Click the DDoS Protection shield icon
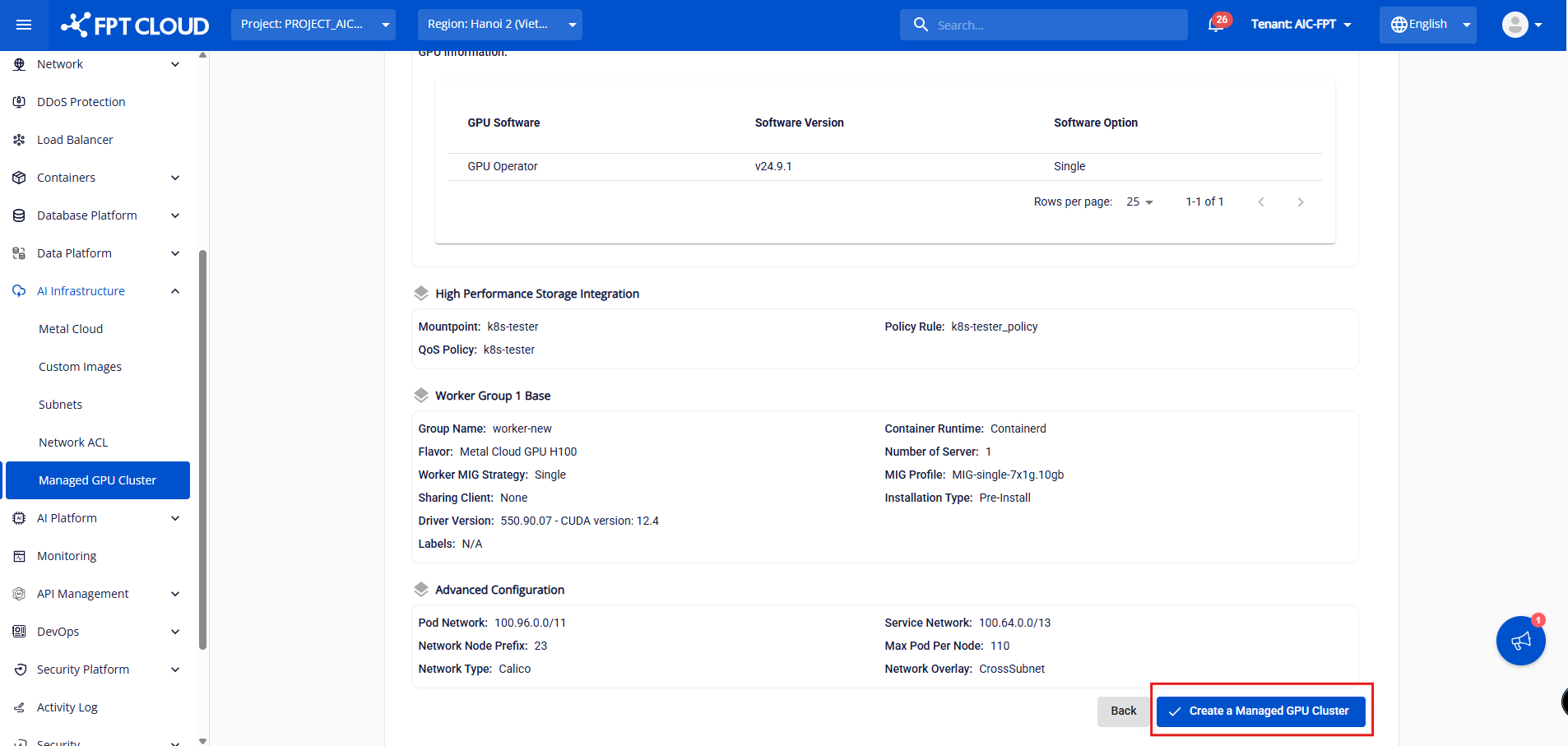The image size is (1568, 746). 19,102
